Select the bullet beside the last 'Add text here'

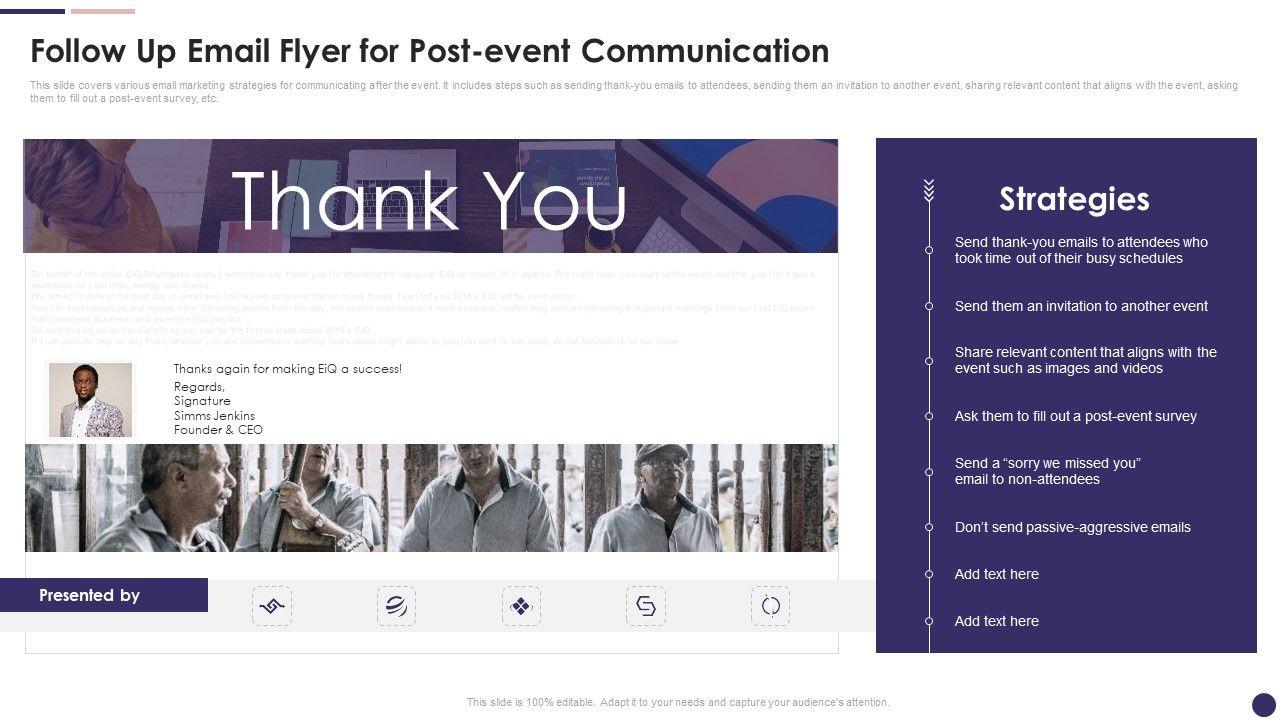(929, 621)
